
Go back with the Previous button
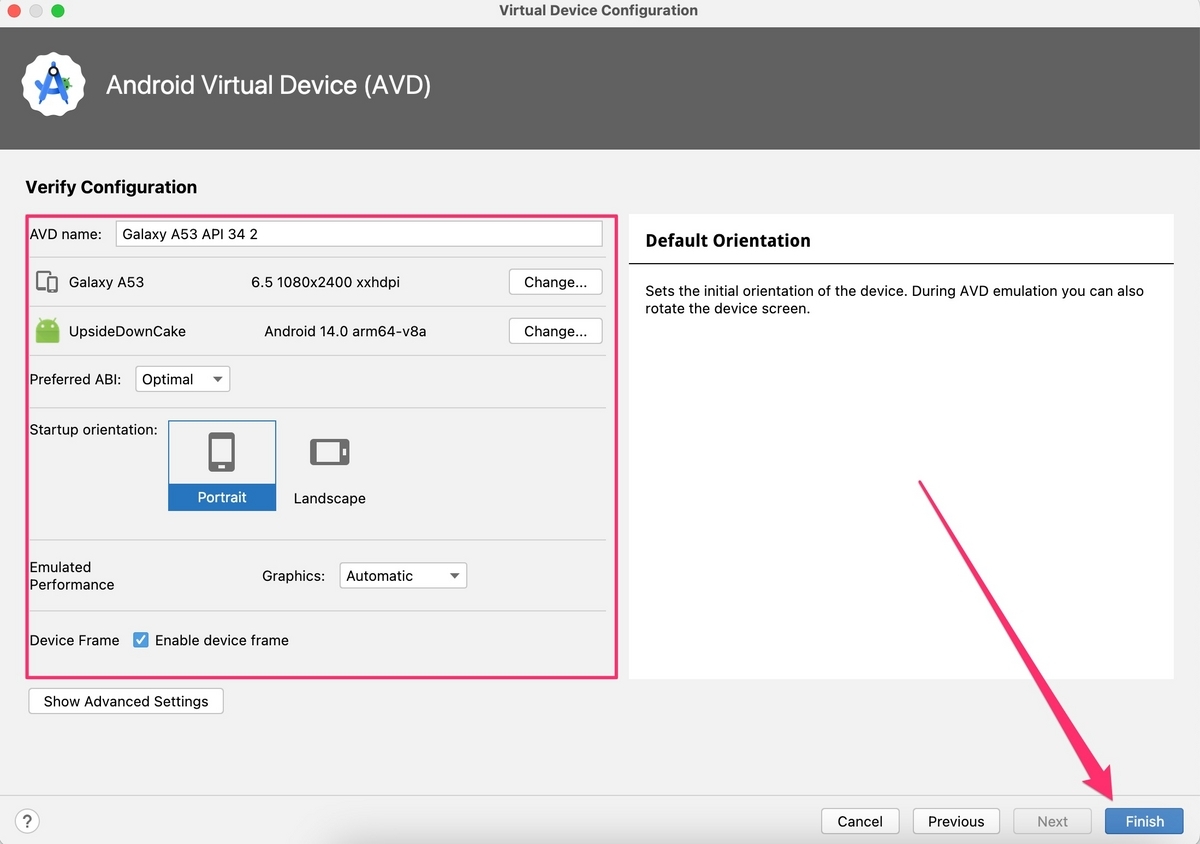click(x=956, y=821)
